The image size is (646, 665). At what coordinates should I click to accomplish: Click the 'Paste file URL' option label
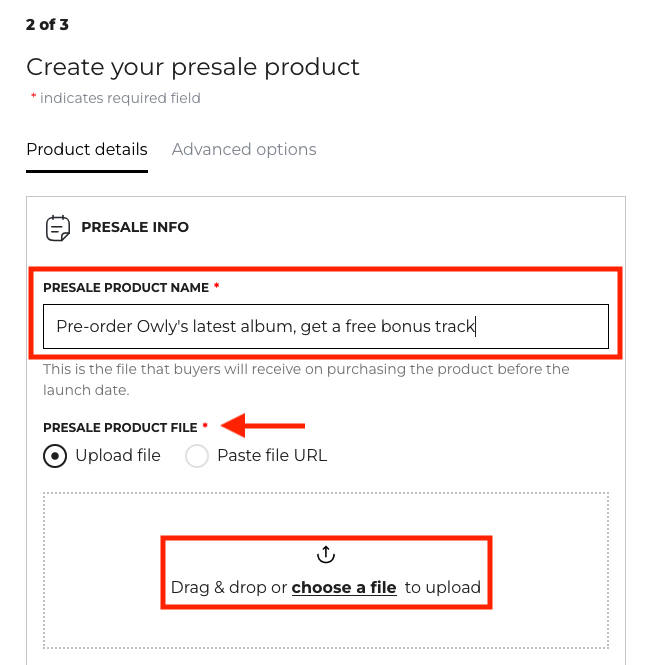272,456
